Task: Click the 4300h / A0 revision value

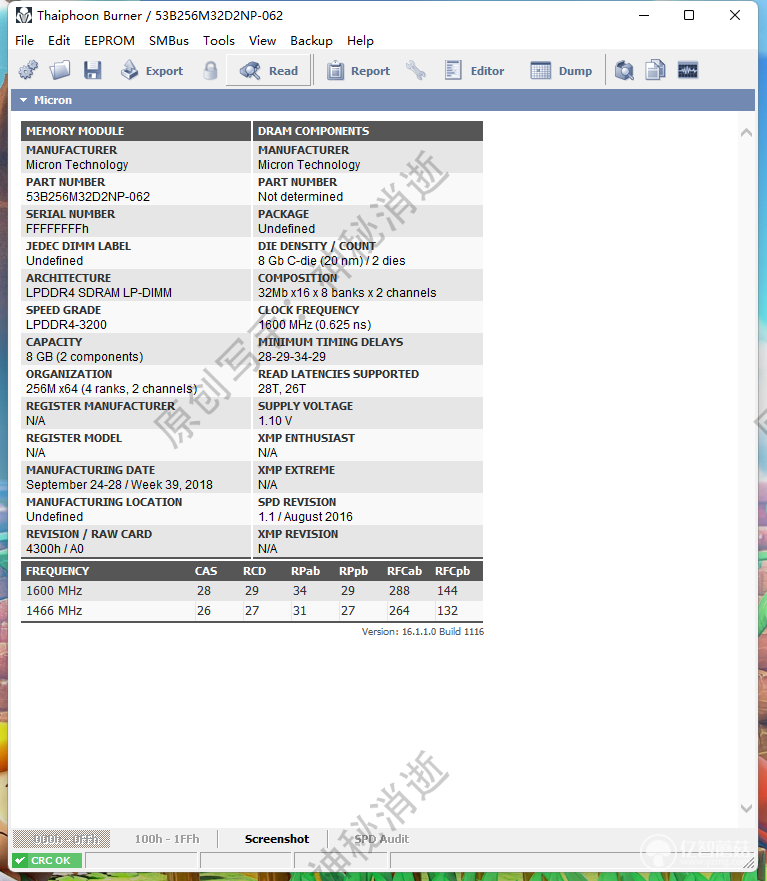Action: click(55, 549)
